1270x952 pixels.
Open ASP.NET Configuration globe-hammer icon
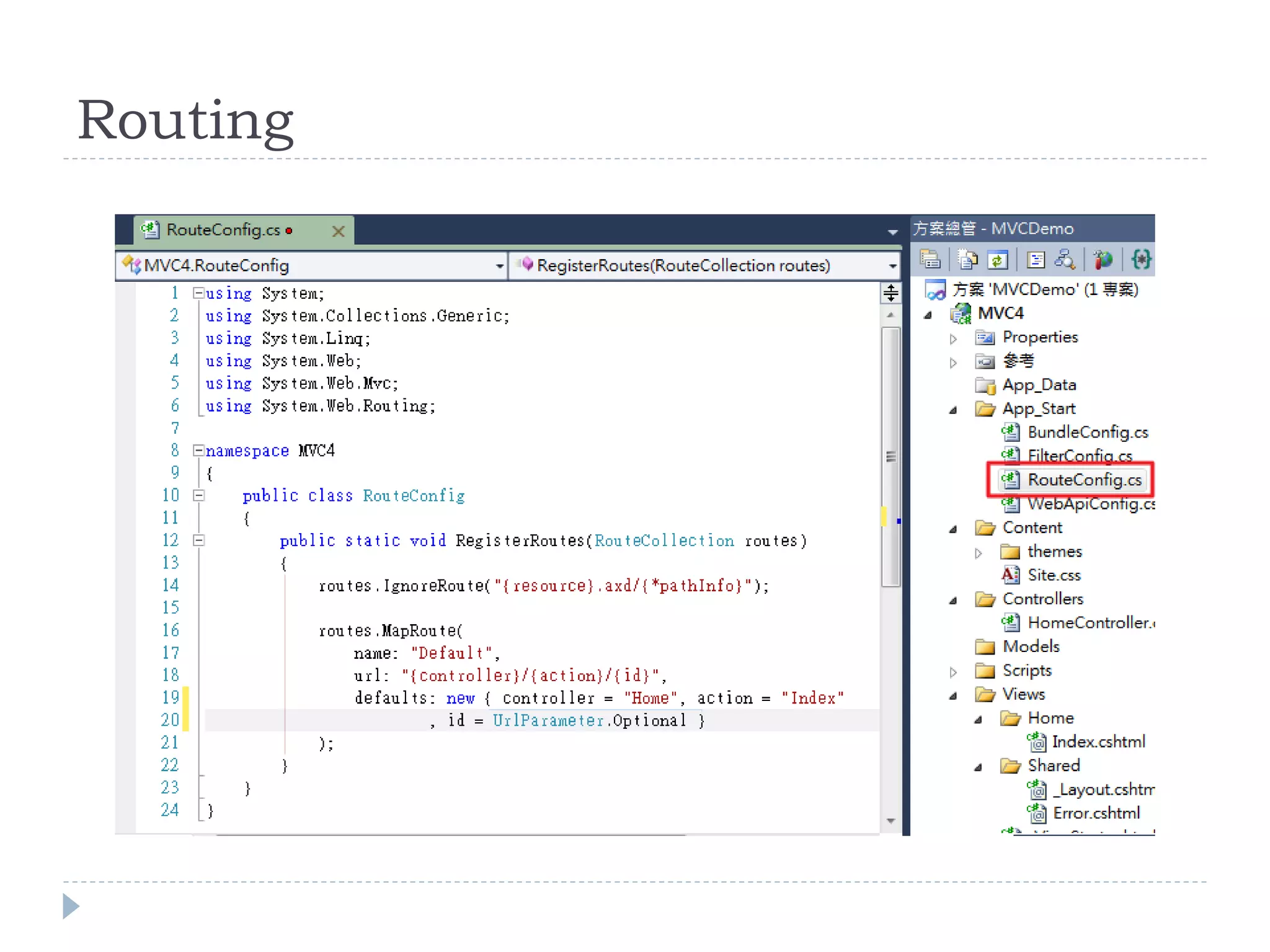click(x=1103, y=259)
